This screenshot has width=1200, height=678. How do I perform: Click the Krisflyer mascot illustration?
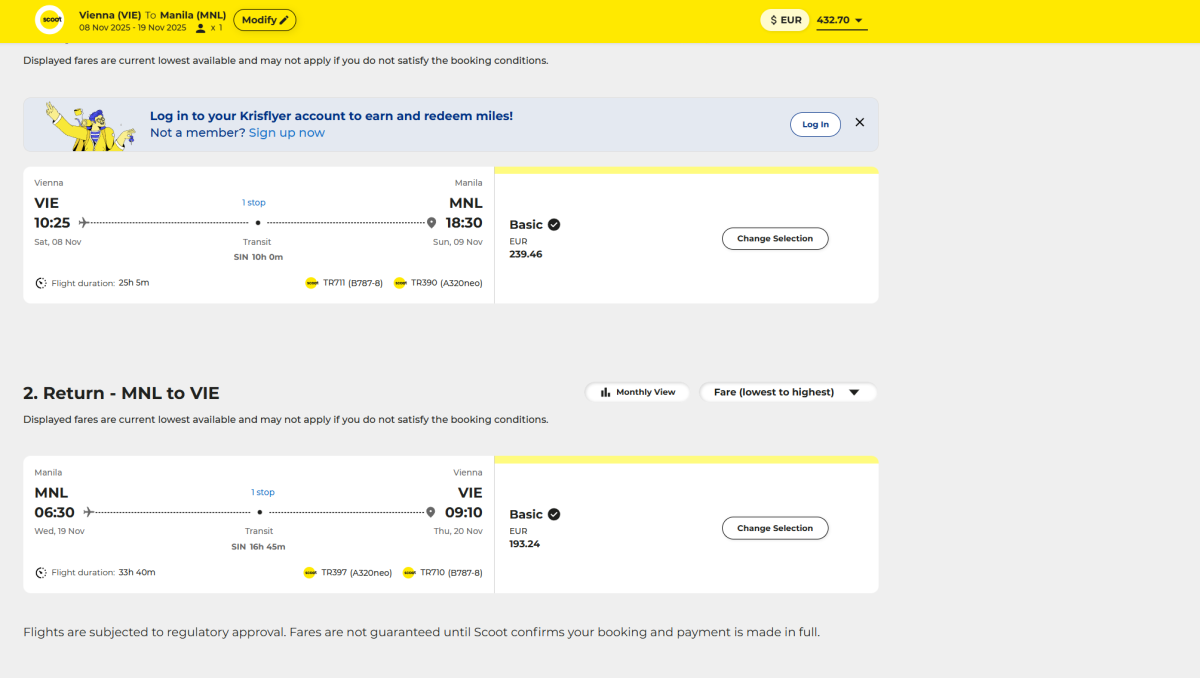click(x=87, y=125)
